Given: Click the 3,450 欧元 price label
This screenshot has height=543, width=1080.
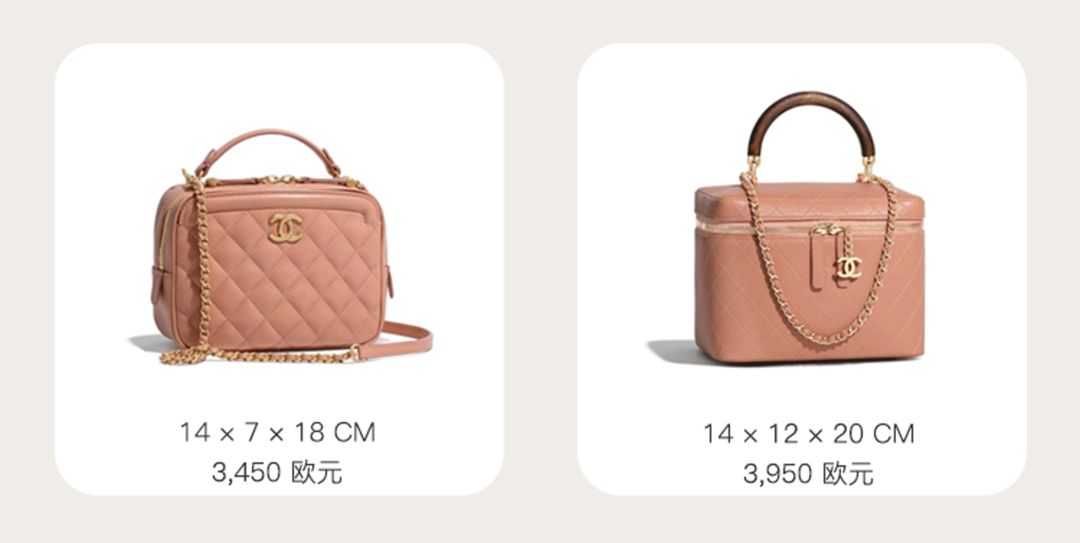Looking at the screenshot, I should click(x=277, y=473).
